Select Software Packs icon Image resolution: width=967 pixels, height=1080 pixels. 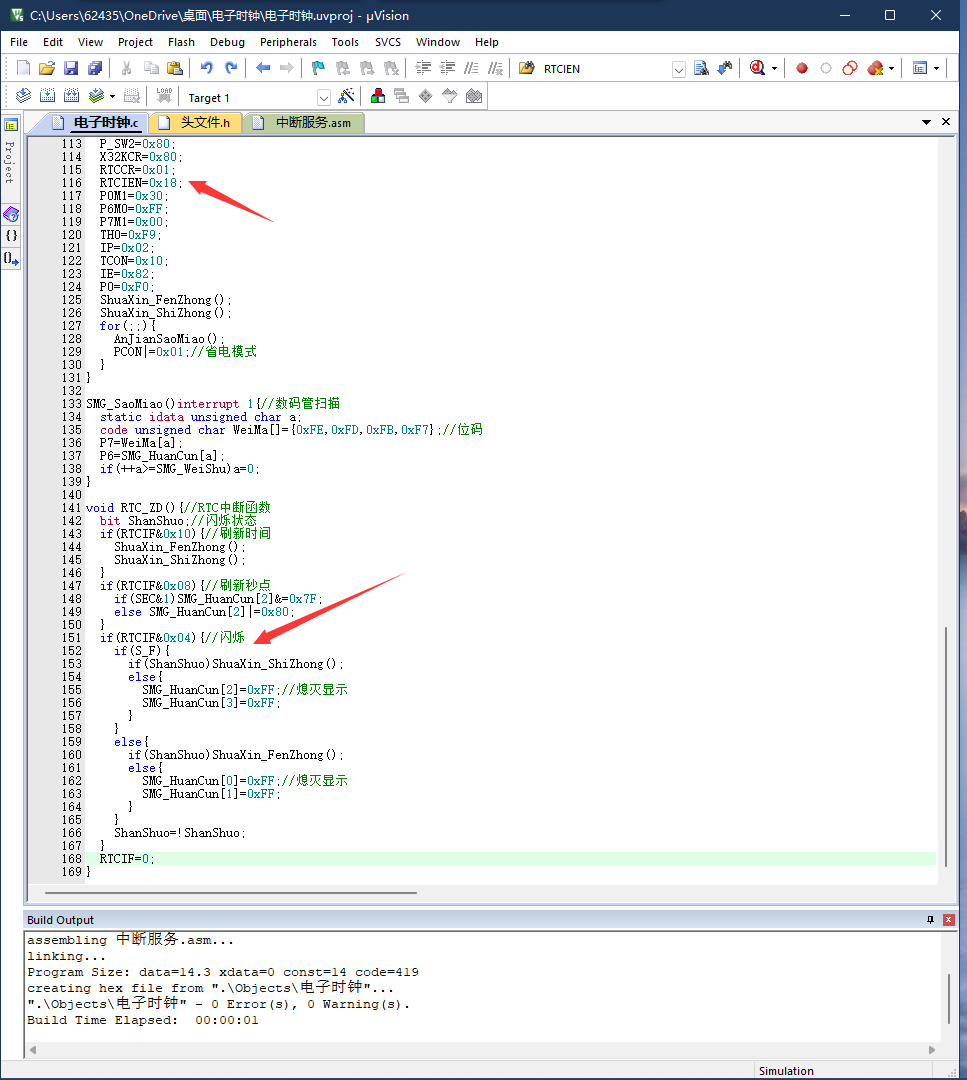click(x=450, y=96)
